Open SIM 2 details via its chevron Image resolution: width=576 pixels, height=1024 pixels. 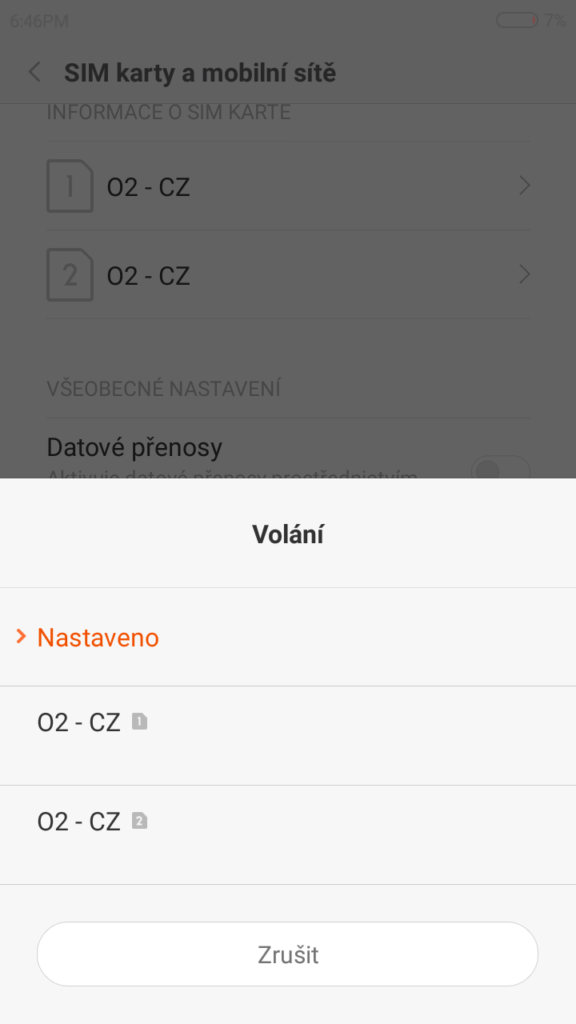524,275
